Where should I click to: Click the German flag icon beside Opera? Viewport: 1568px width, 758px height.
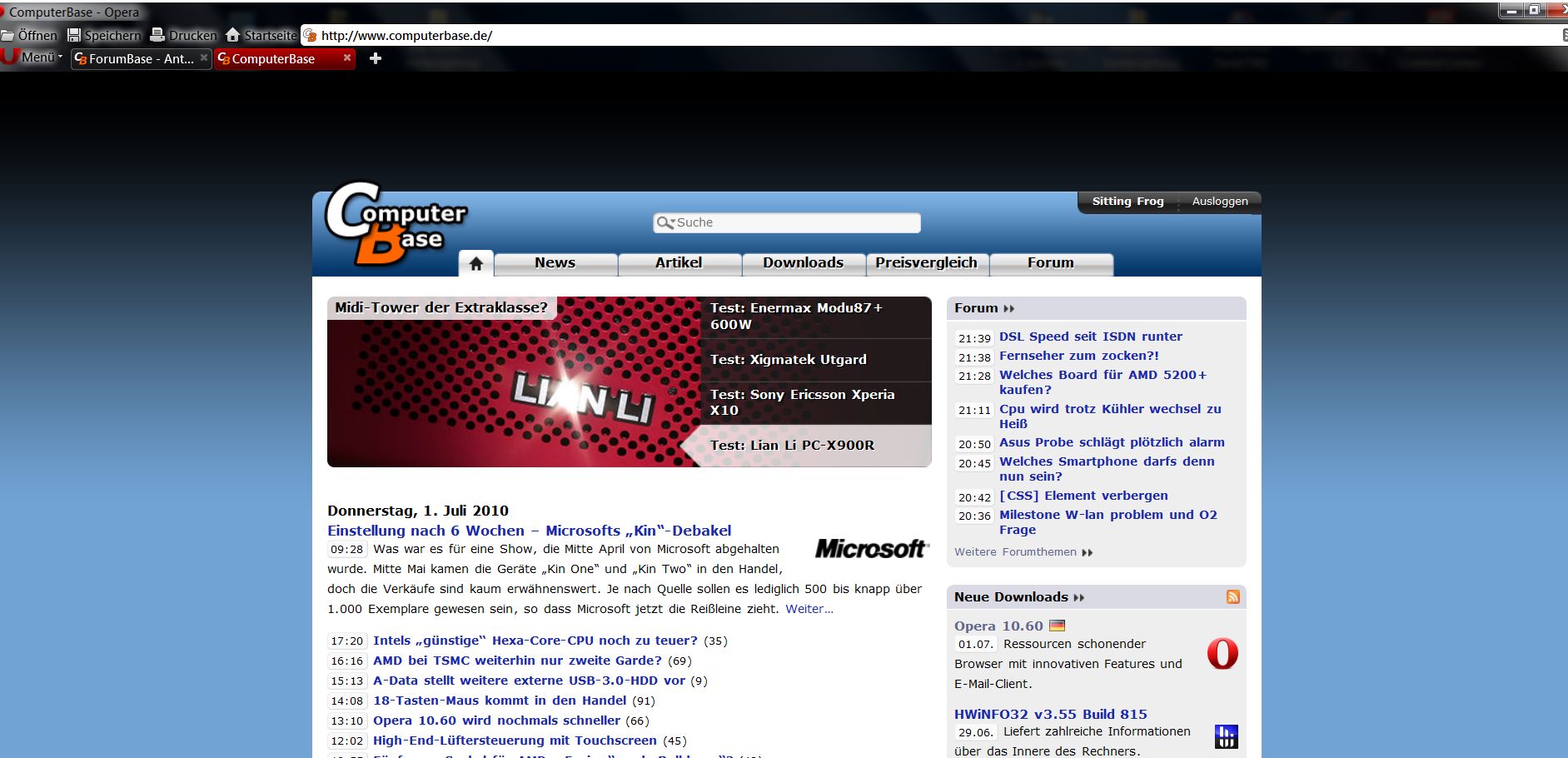tap(1057, 626)
